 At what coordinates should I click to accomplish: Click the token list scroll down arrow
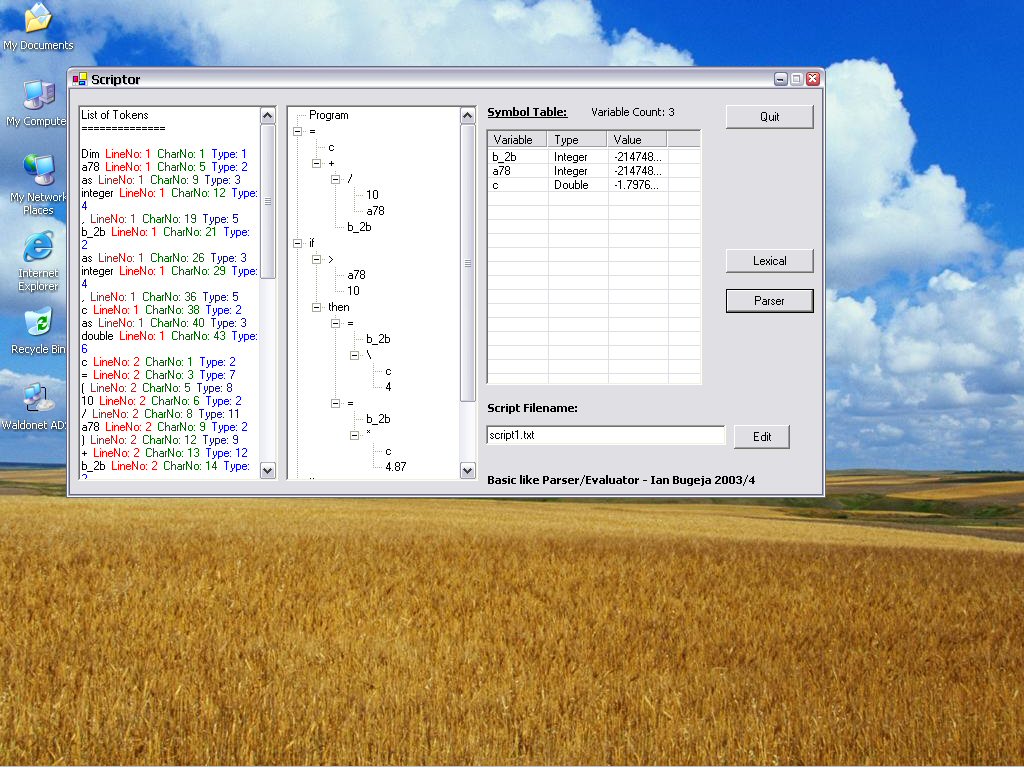[x=268, y=470]
